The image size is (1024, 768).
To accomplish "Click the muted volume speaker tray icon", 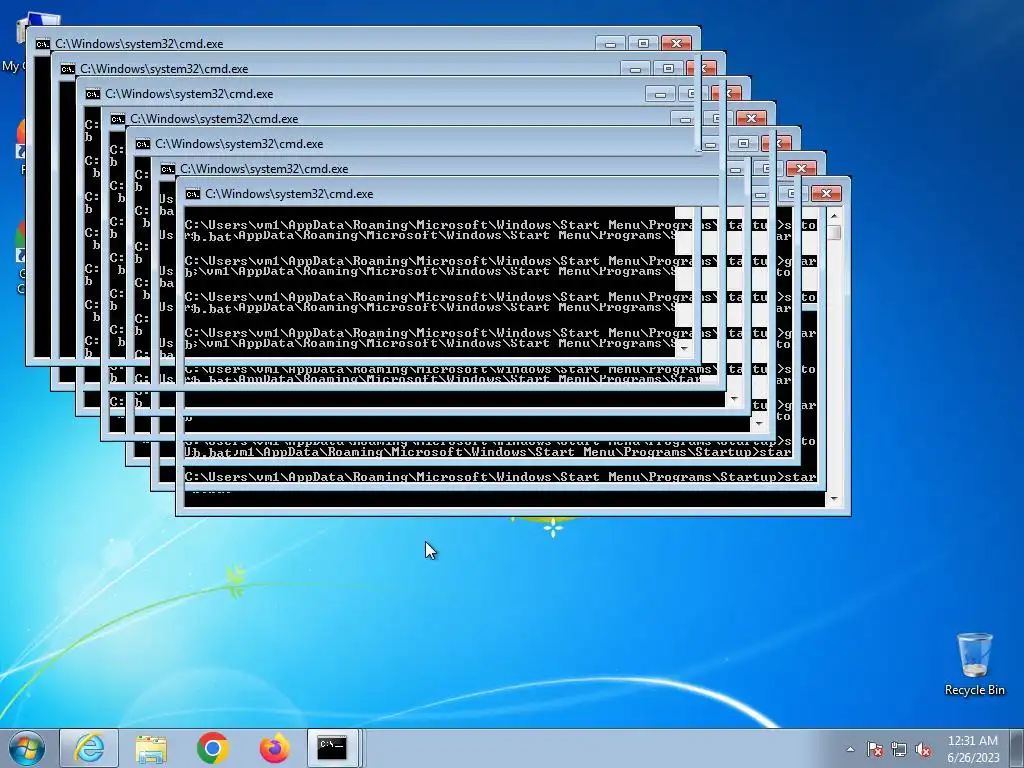I will 923,749.
